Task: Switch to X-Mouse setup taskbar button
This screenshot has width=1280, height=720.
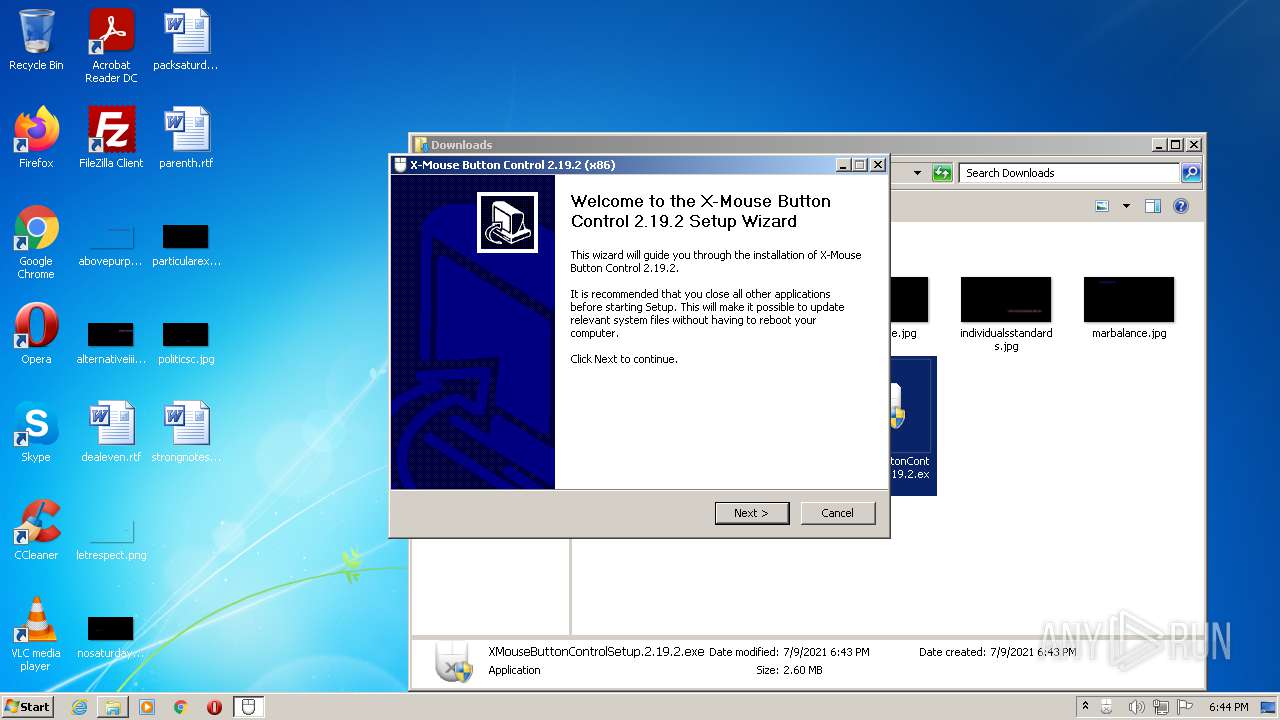Action: tap(249, 707)
